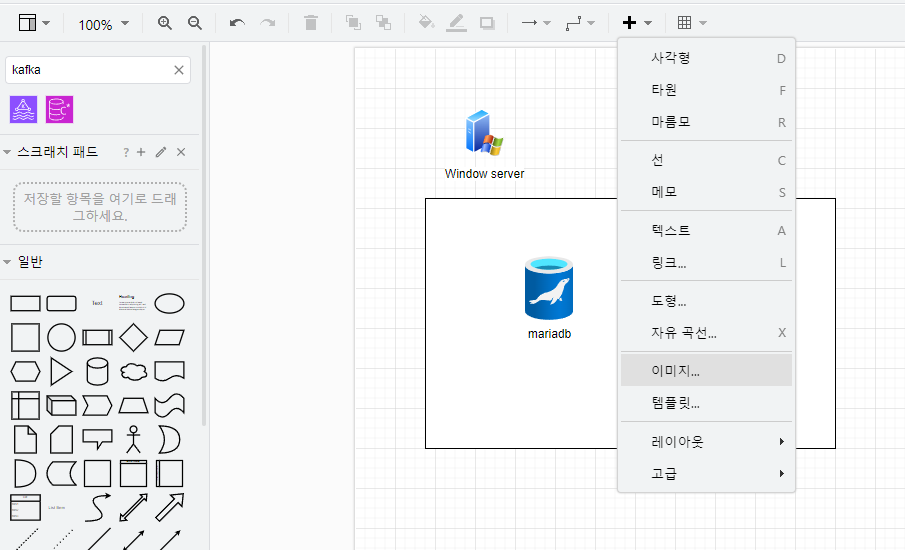Click the sidebar vertical scrollbar
This screenshot has width=905, height=550.
204,235
